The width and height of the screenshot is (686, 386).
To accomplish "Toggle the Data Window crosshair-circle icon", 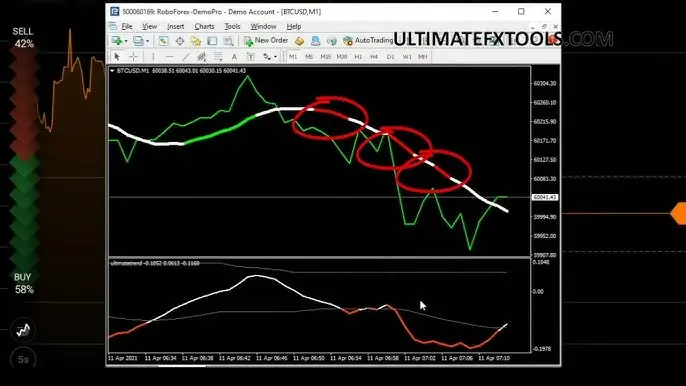I will coord(180,41).
